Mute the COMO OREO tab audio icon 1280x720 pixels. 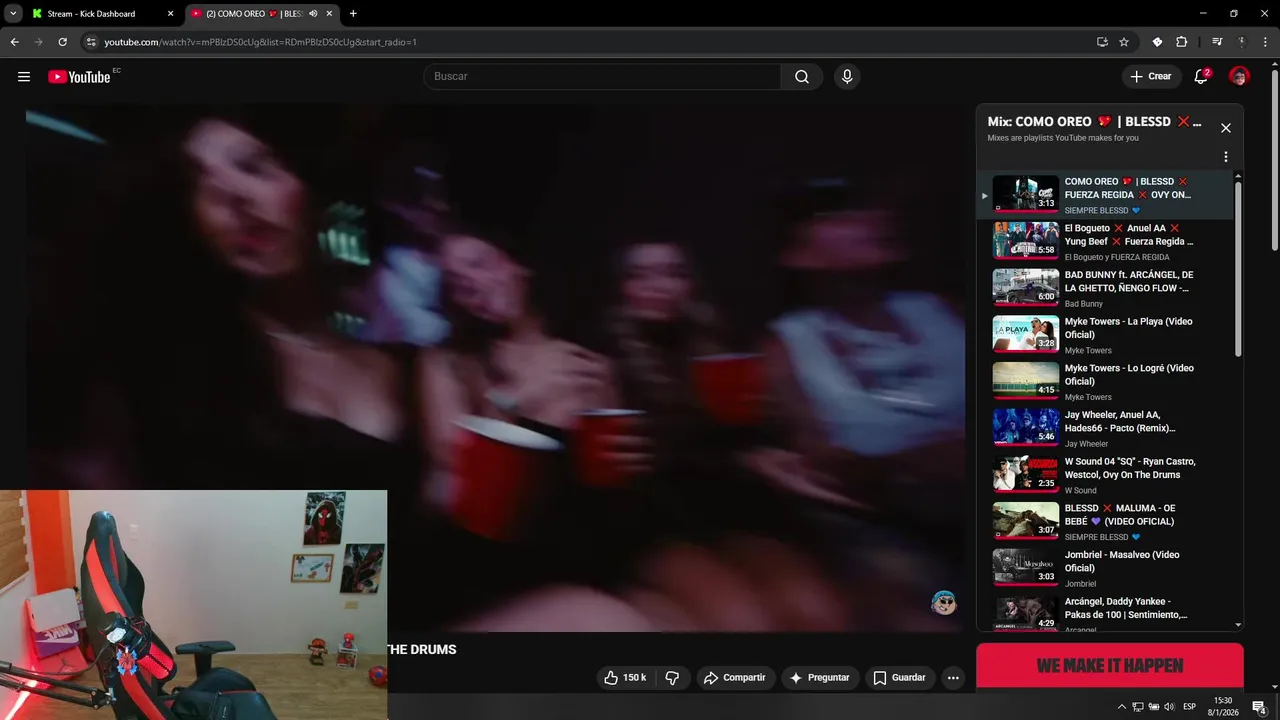313,14
